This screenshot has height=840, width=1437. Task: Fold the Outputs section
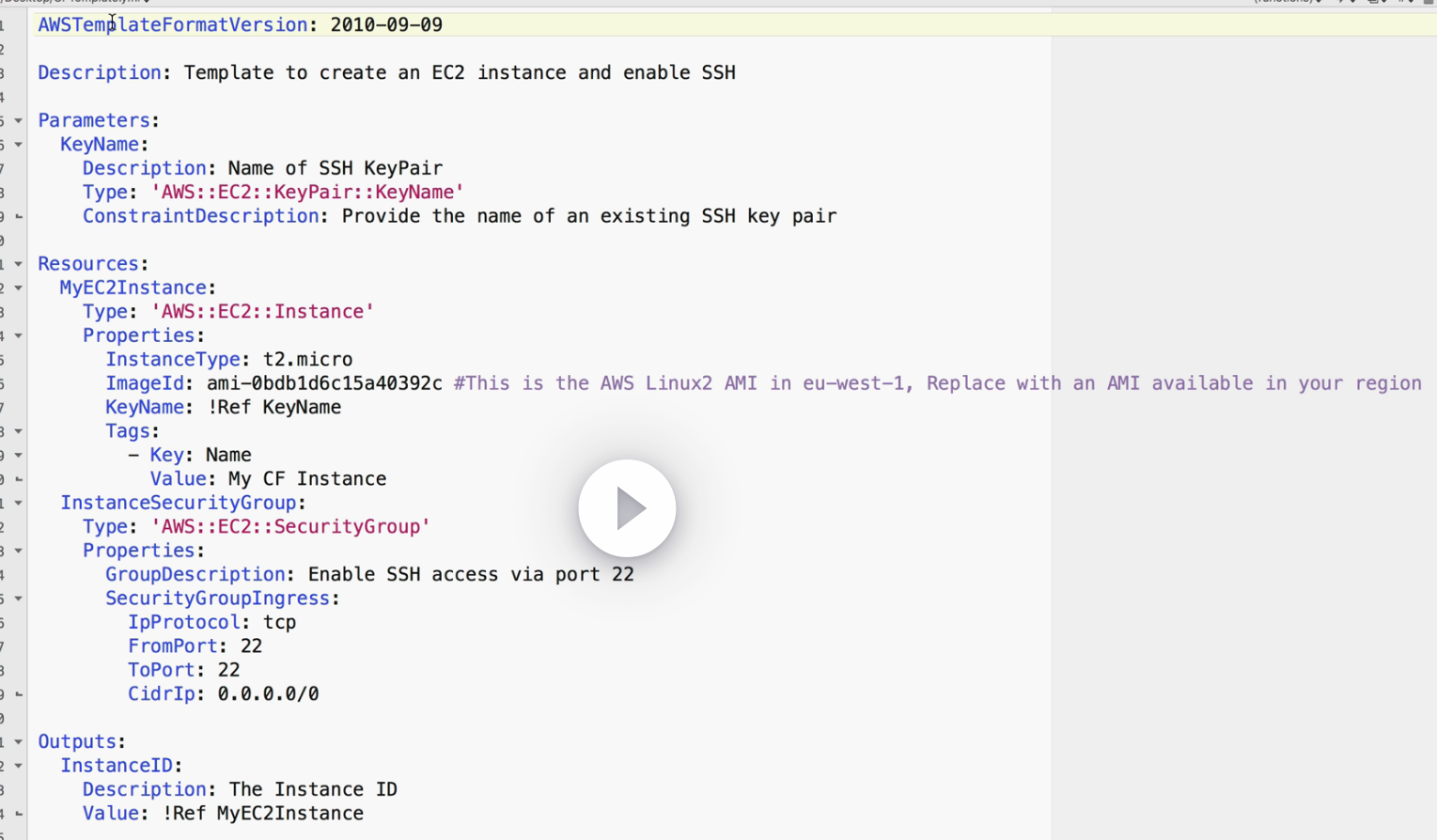pyautogui.click(x=18, y=741)
